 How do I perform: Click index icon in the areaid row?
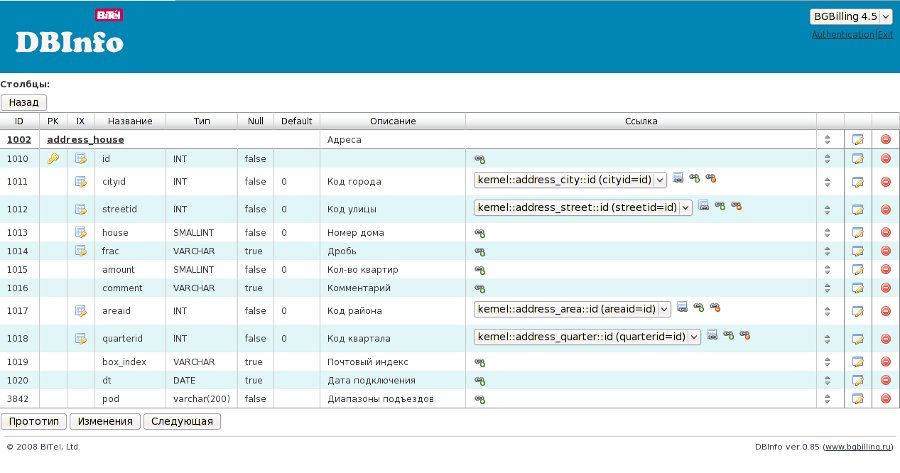[81, 311]
